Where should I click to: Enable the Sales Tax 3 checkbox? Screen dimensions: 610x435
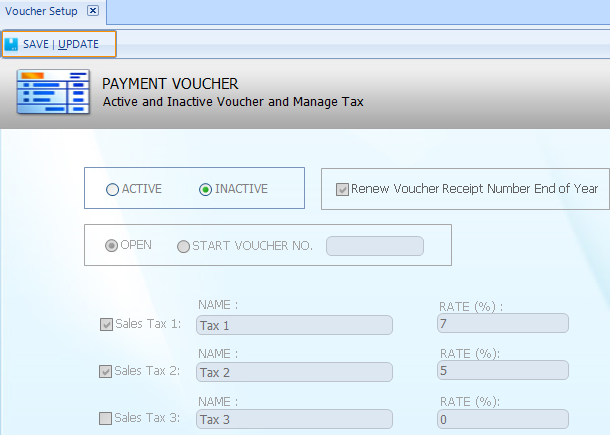(105, 418)
